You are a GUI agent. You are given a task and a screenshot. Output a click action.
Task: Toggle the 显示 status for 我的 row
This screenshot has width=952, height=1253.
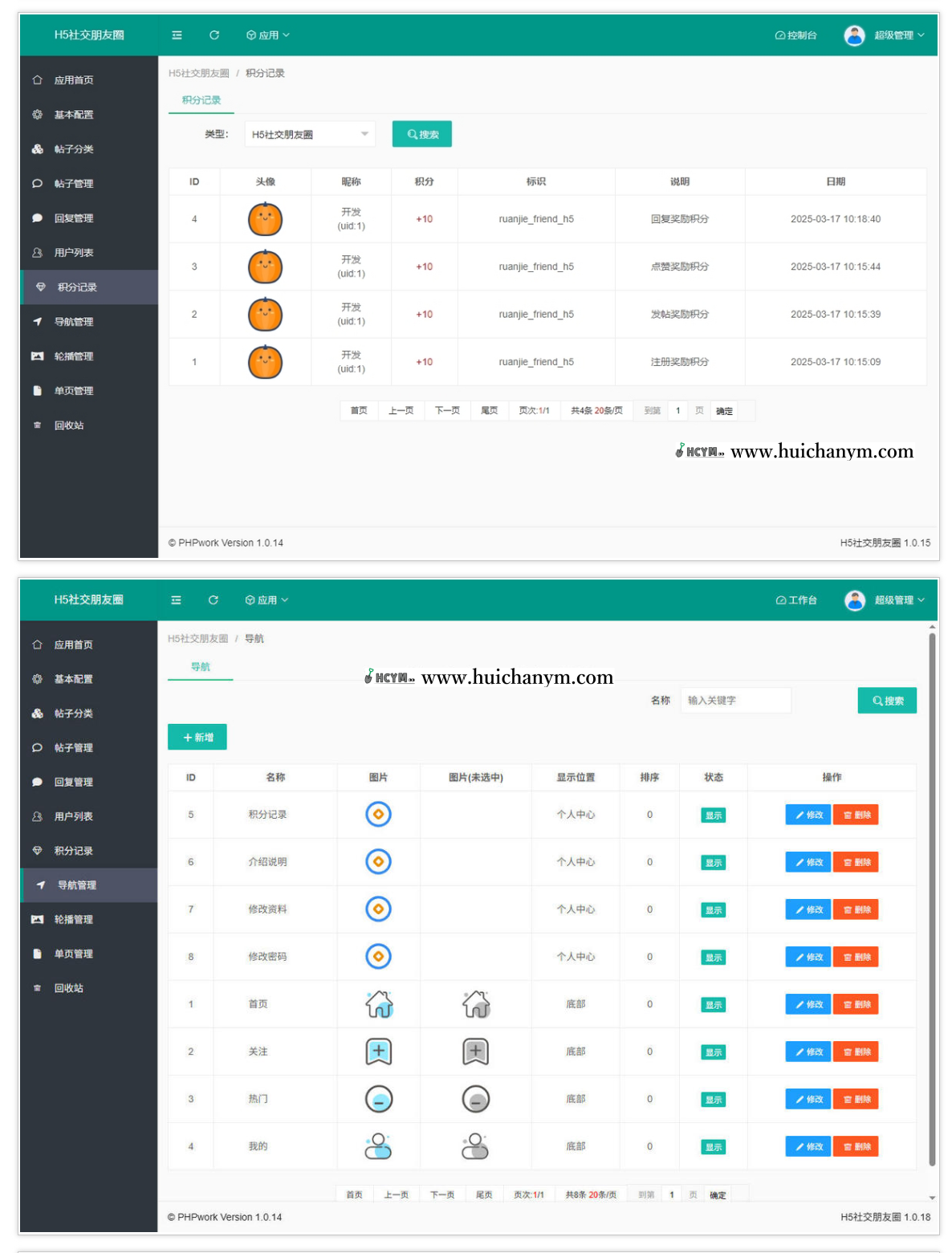(x=713, y=1147)
